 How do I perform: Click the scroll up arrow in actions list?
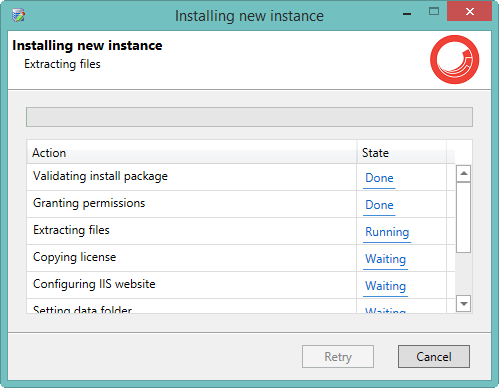click(x=463, y=173)
